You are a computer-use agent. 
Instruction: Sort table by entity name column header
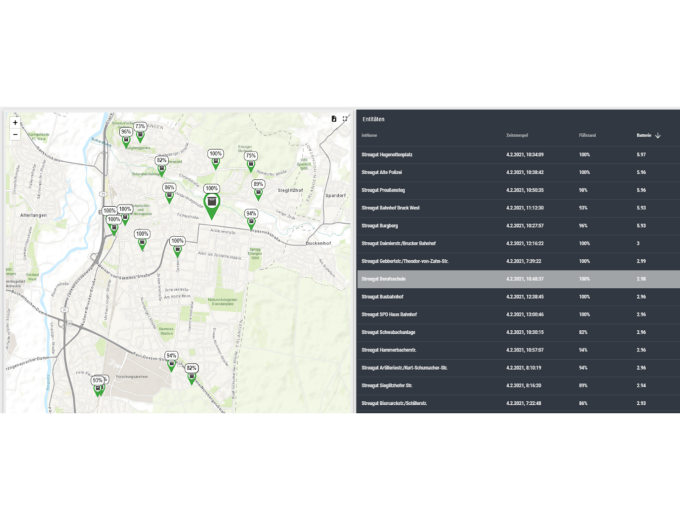369,135
